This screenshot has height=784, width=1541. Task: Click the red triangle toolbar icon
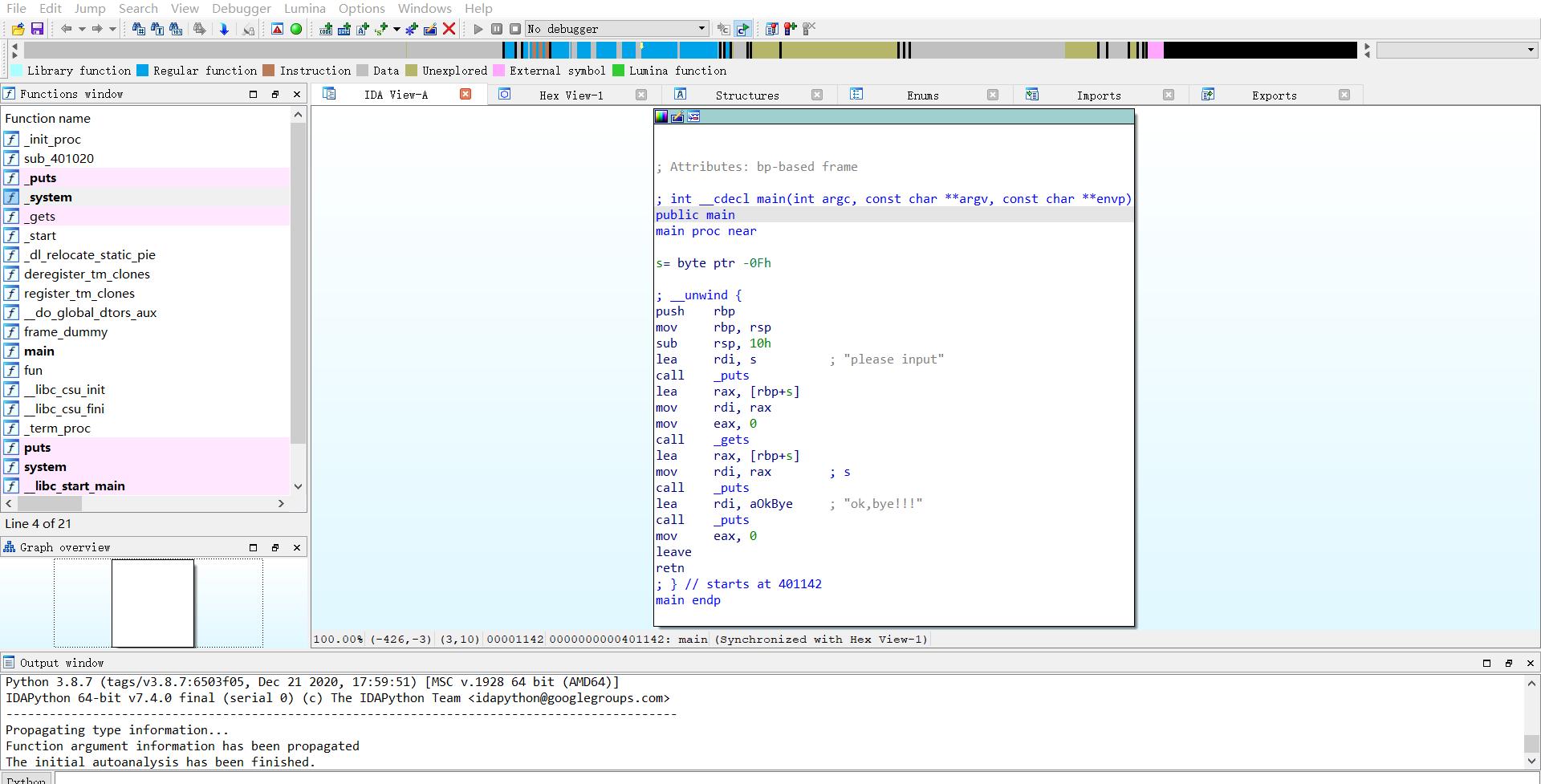click(x=277, y=29)
